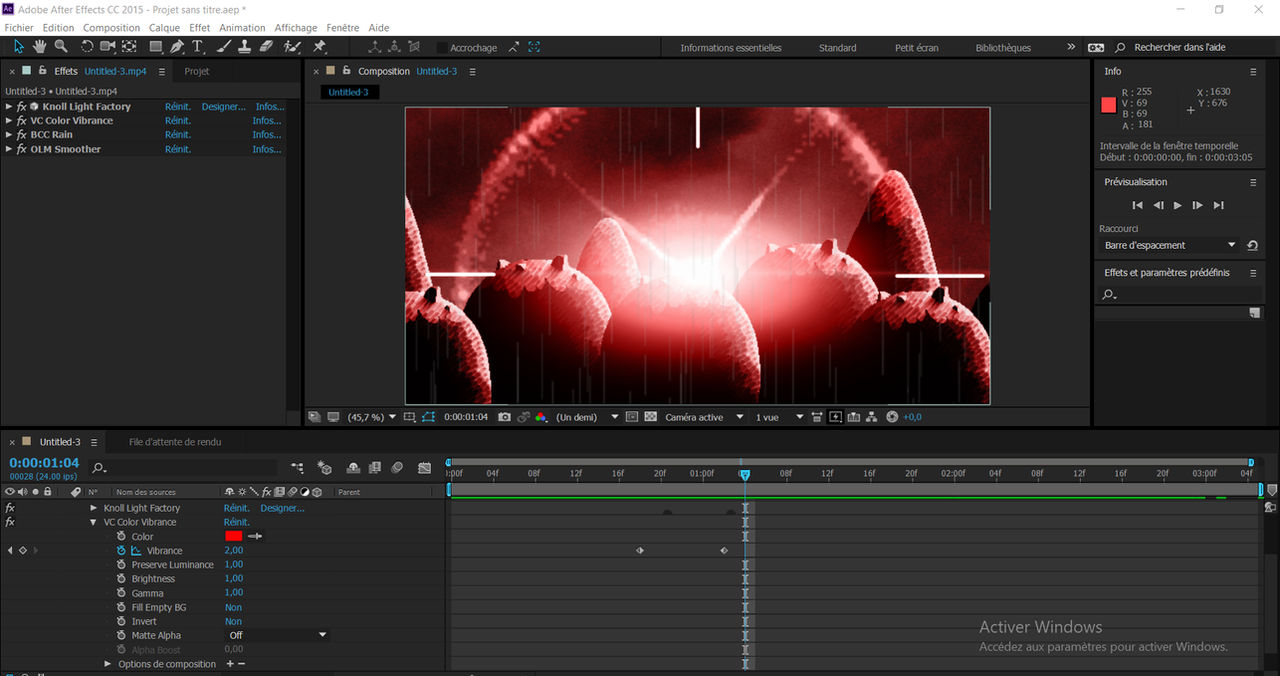Select the Rotation tool
The width and height of the screenshot is (1280, 676).
click(x=87, y=47)
